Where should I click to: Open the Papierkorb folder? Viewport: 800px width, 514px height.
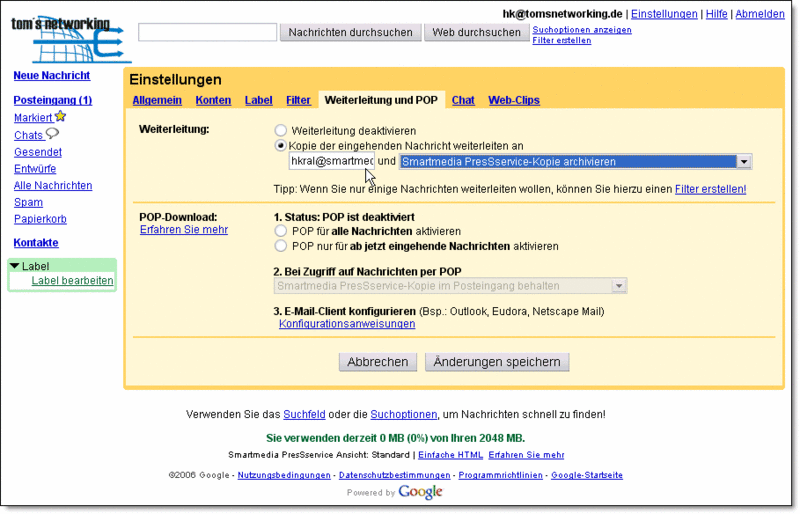point(40,219)
